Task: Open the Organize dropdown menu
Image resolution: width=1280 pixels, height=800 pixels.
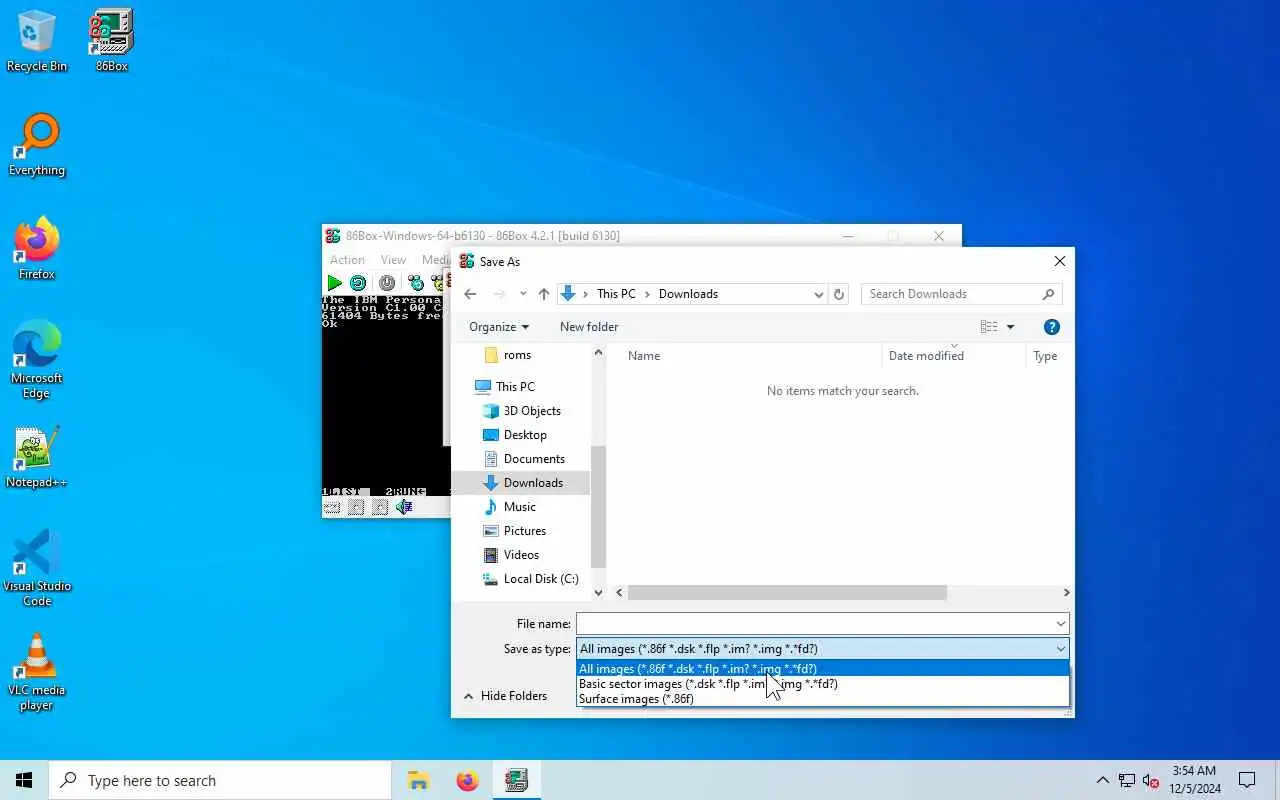Action: (499, 327)
